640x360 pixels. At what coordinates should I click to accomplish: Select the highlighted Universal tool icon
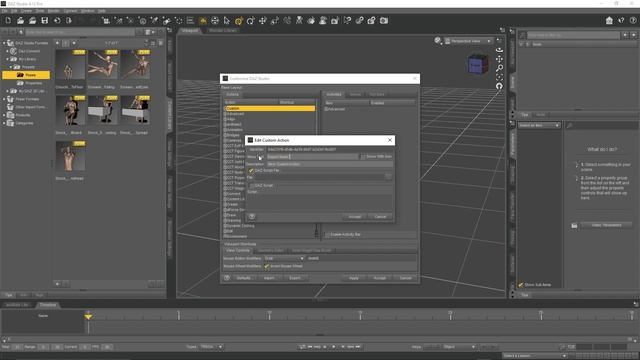[x=239, y=20]
